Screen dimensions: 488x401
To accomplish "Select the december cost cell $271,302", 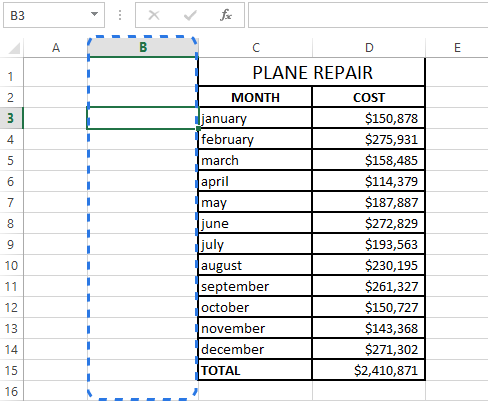I will pos(368,349).
